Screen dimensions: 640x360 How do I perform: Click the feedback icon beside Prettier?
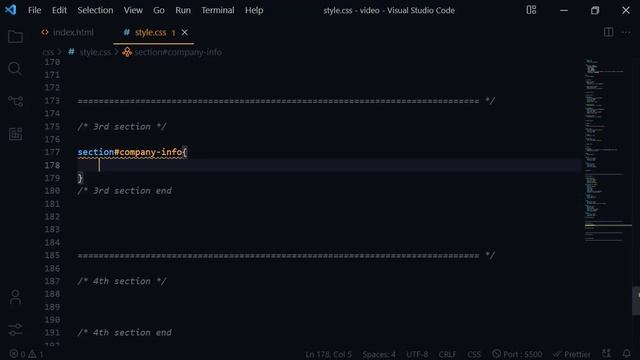coord(607,354)
